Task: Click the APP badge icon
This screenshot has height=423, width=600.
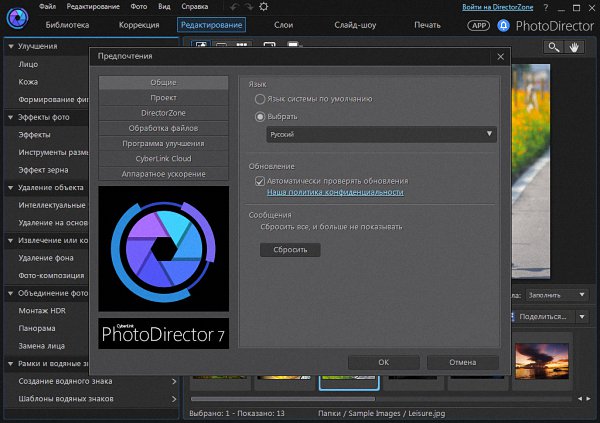Action: pos(480,25)
